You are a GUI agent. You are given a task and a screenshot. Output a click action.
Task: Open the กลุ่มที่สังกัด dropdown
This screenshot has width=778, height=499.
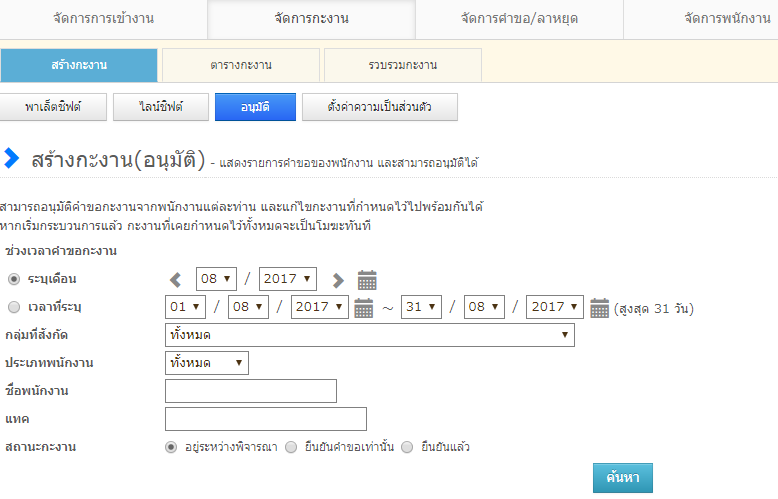pyautogui.click(x=369, y=334)
